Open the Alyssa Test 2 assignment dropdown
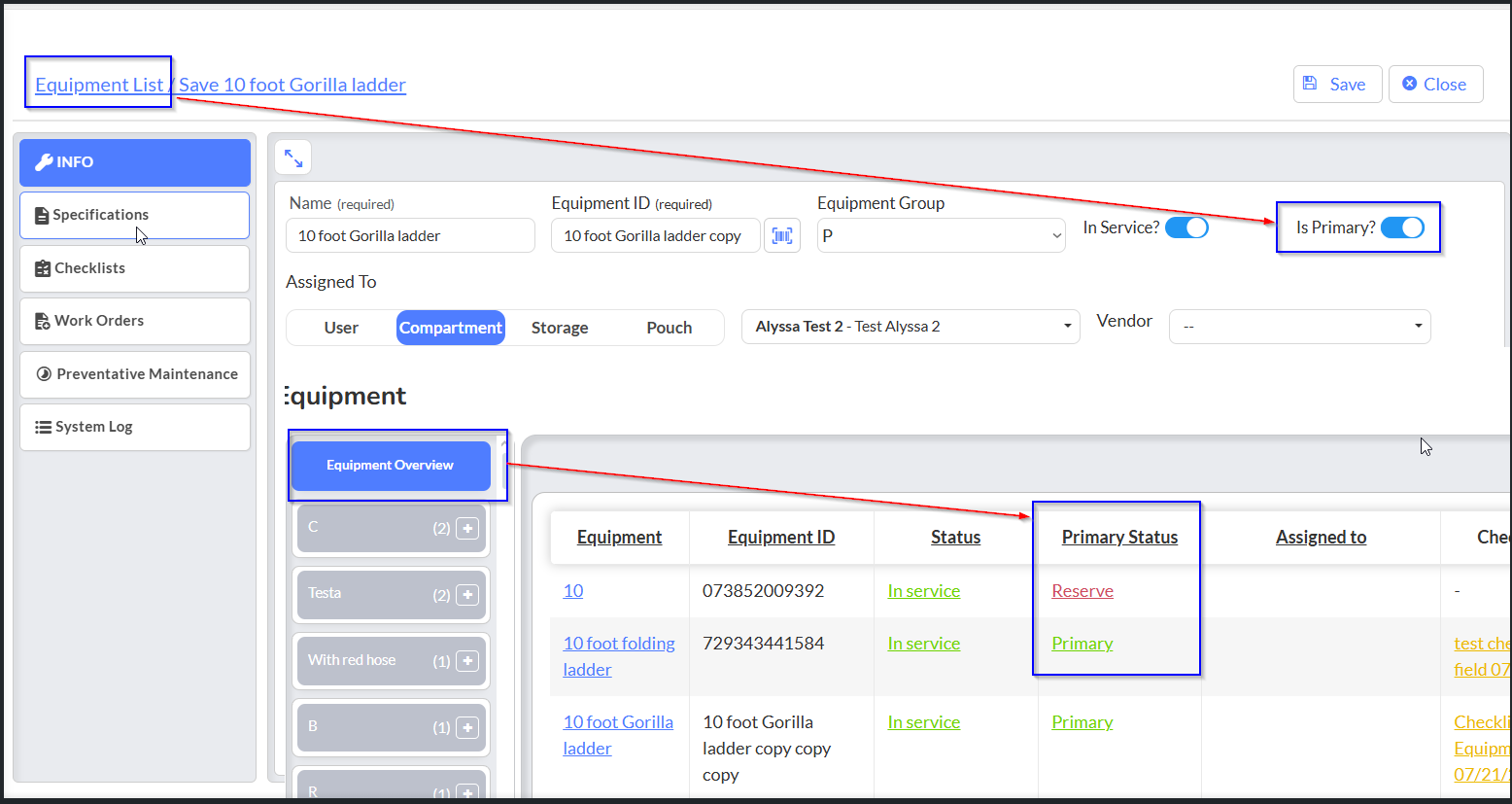This screenshot has width=1512, height=804. click(911, 327)
